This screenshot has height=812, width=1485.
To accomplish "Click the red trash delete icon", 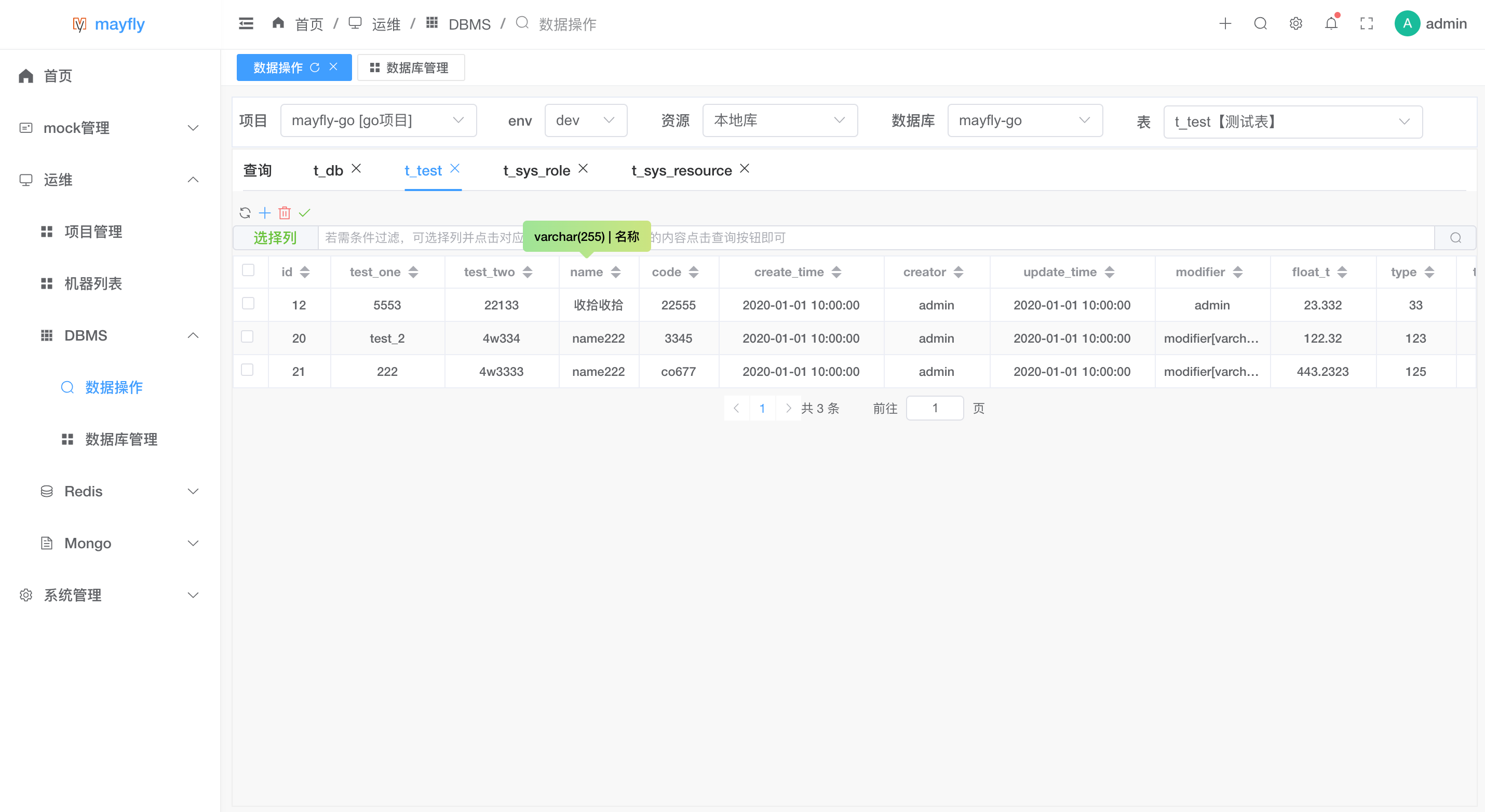I will click(284, 213).
